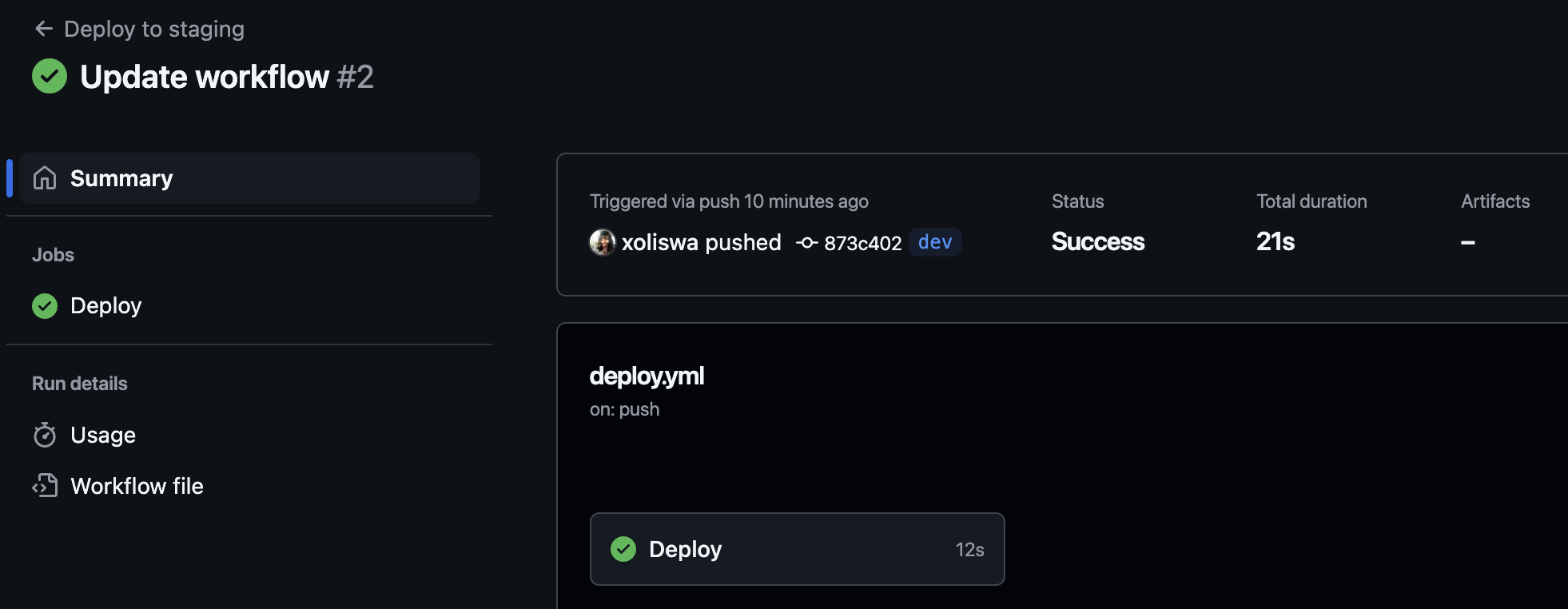Click the dev branch label

[x=935, y=242]
